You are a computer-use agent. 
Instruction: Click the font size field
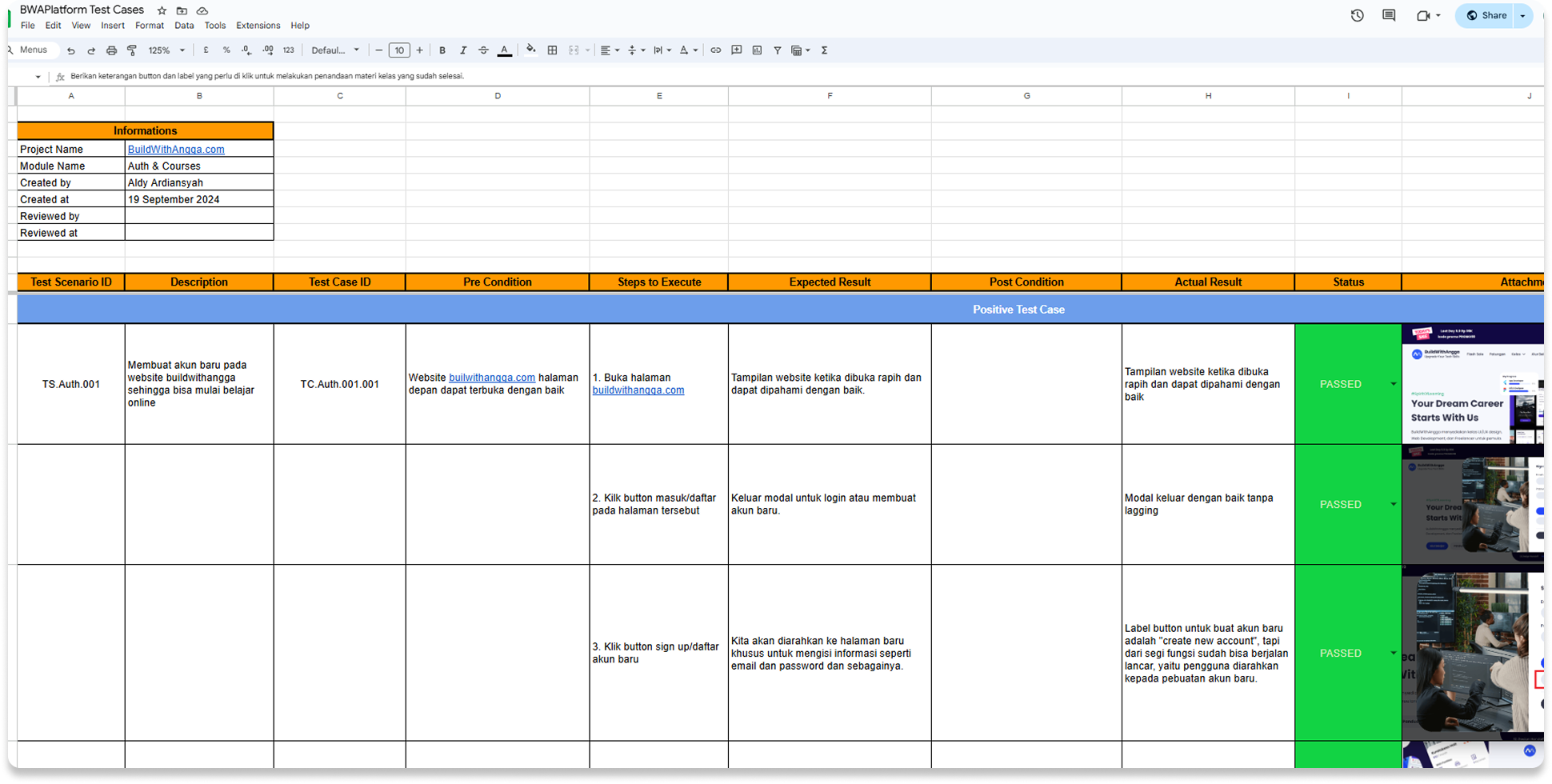click(x=399, y=50)
